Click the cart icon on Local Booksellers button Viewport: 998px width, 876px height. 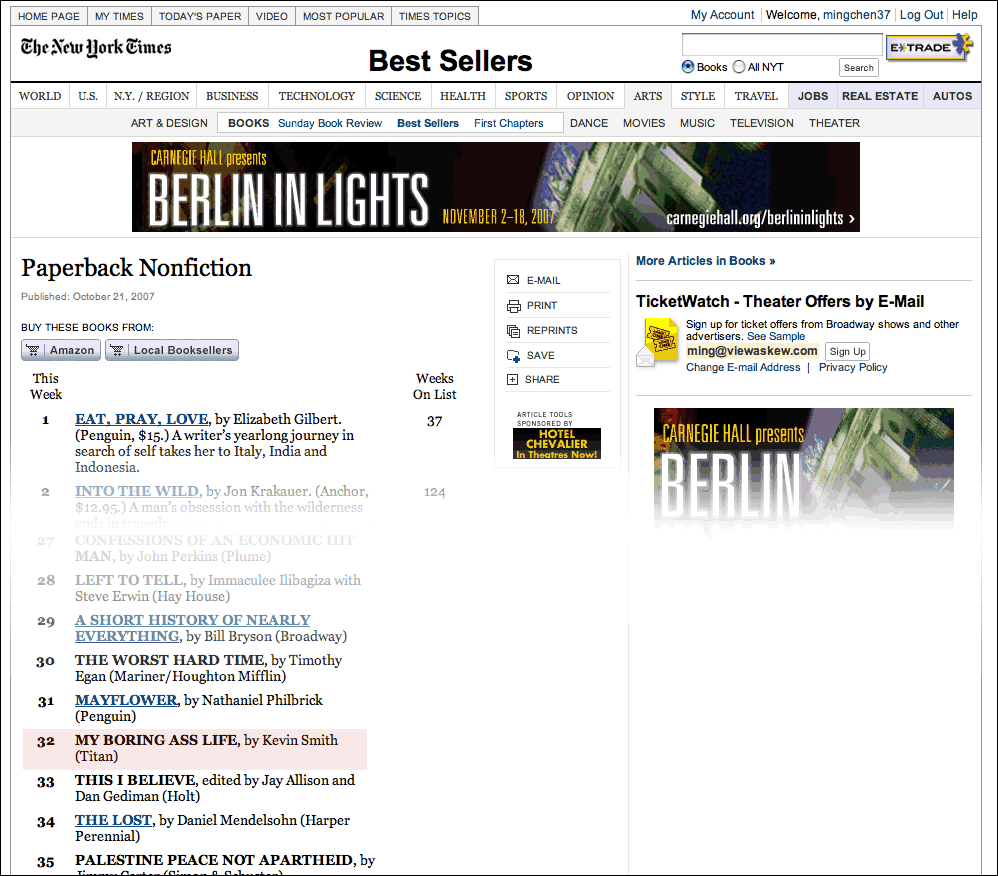[116, 350]
